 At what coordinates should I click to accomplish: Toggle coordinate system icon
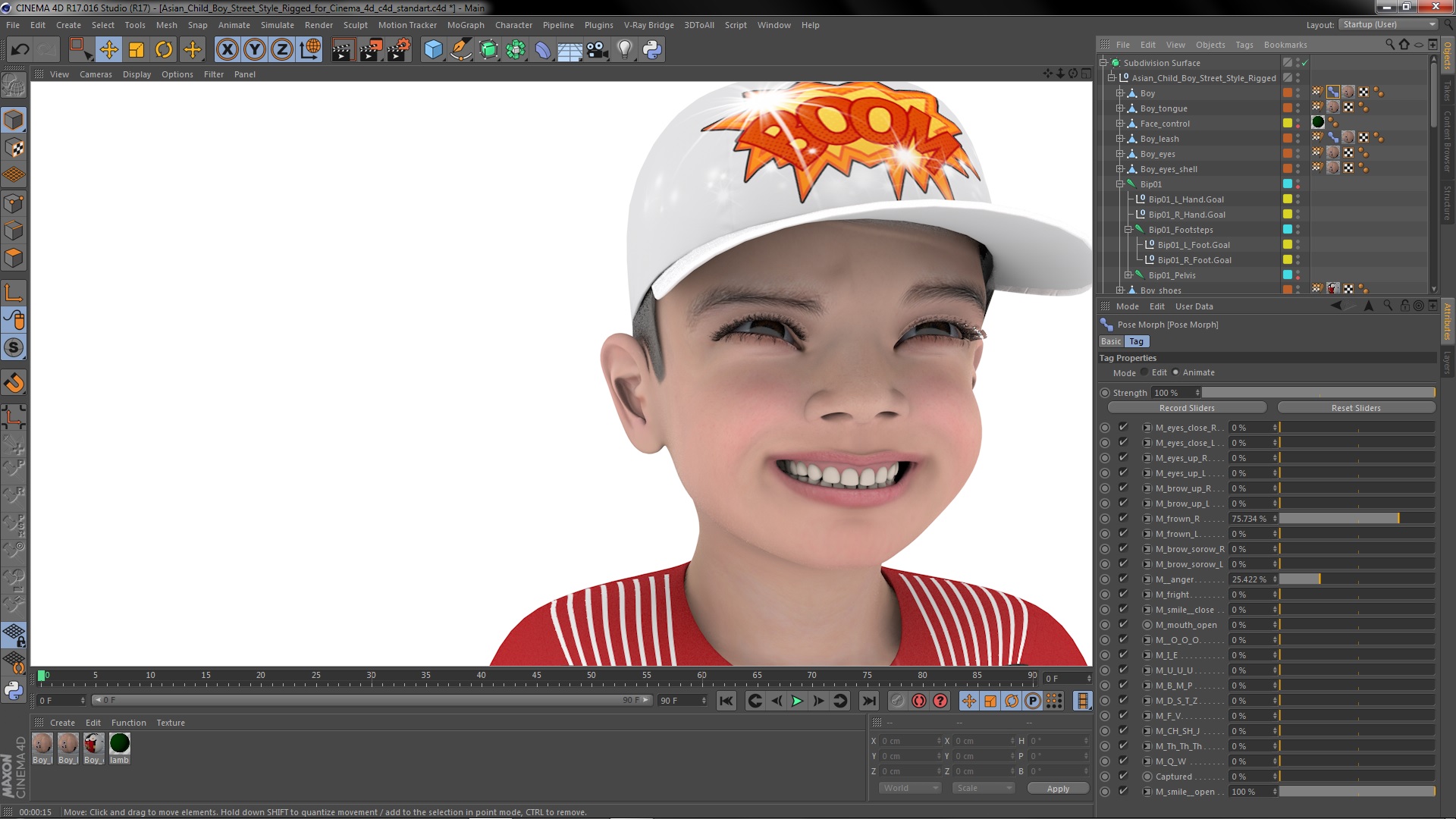pyautogui.click(x=310, y=50)
